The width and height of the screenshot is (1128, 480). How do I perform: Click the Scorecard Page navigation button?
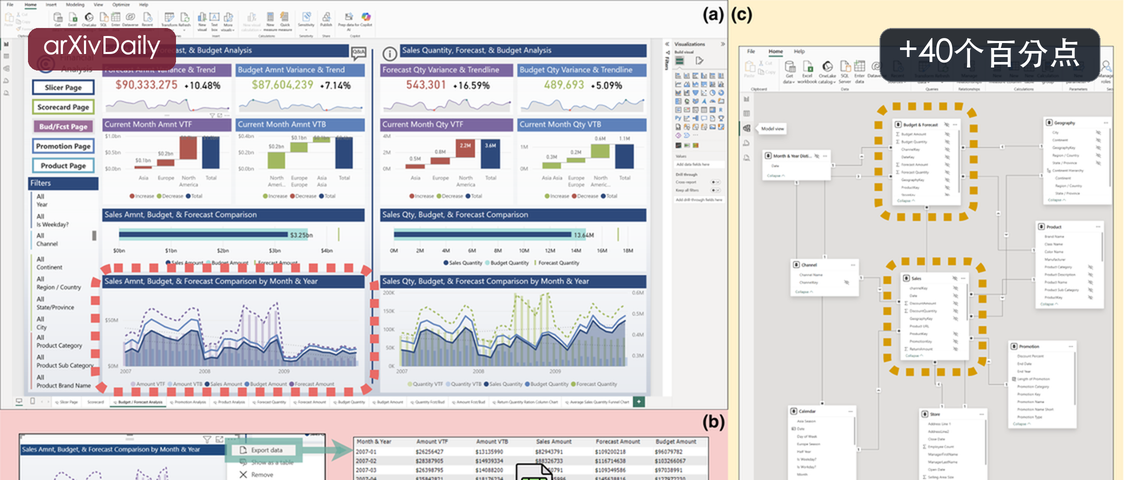pyautogui.click(x=64, y=107)
